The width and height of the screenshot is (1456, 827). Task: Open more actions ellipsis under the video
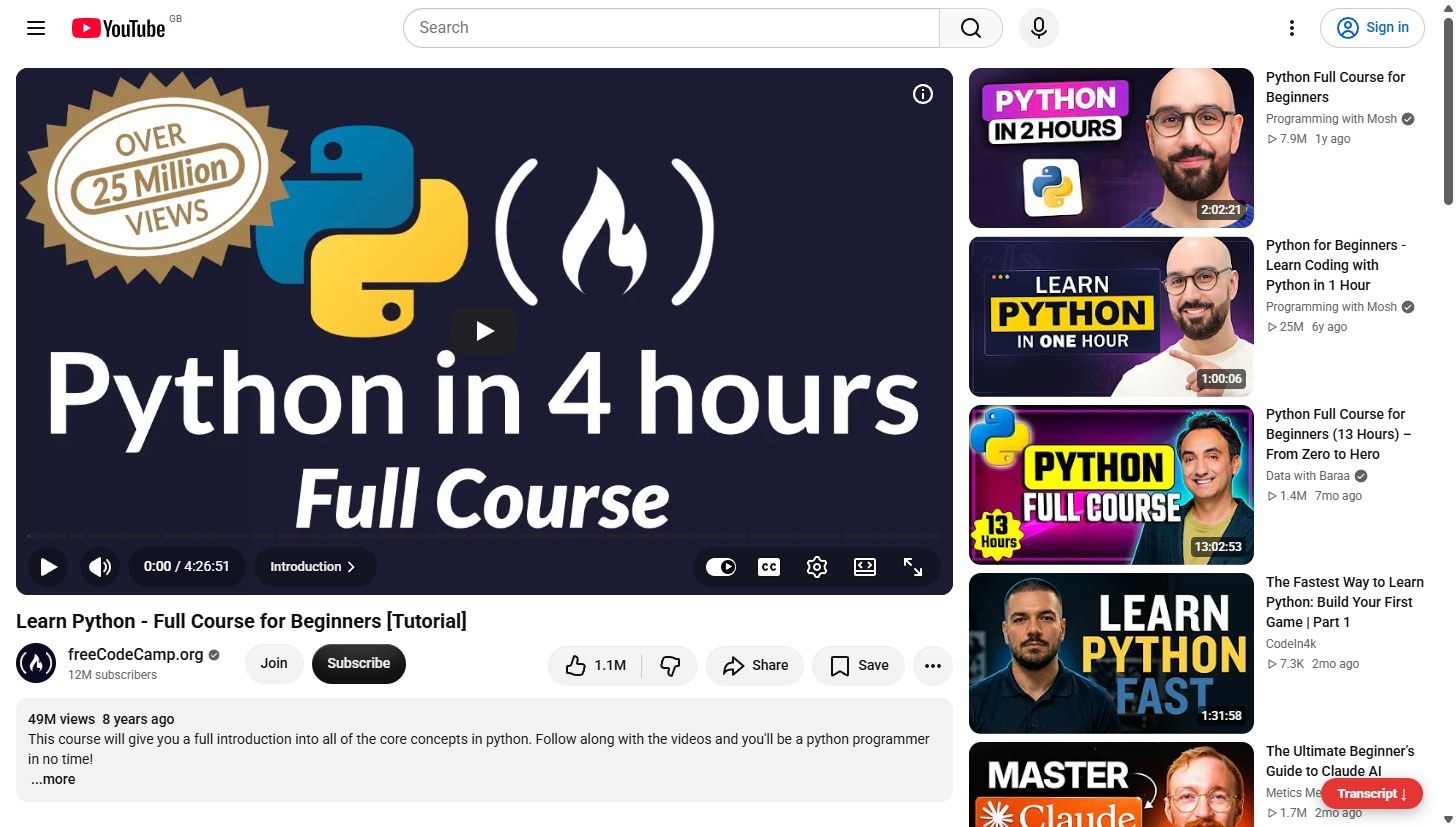click(933, 665)
